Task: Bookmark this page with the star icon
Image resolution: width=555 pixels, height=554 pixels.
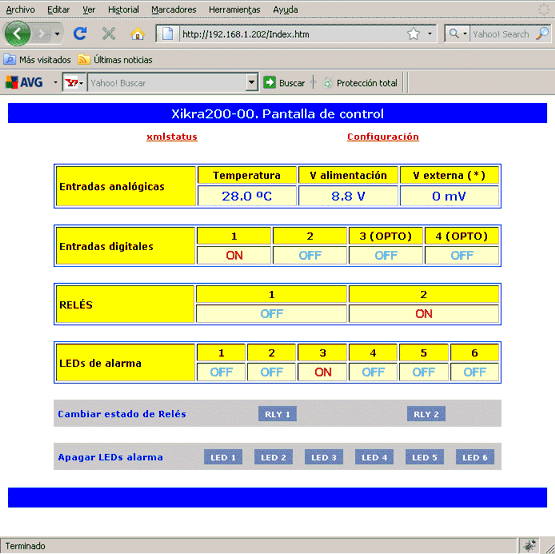Action: [413, 34]
